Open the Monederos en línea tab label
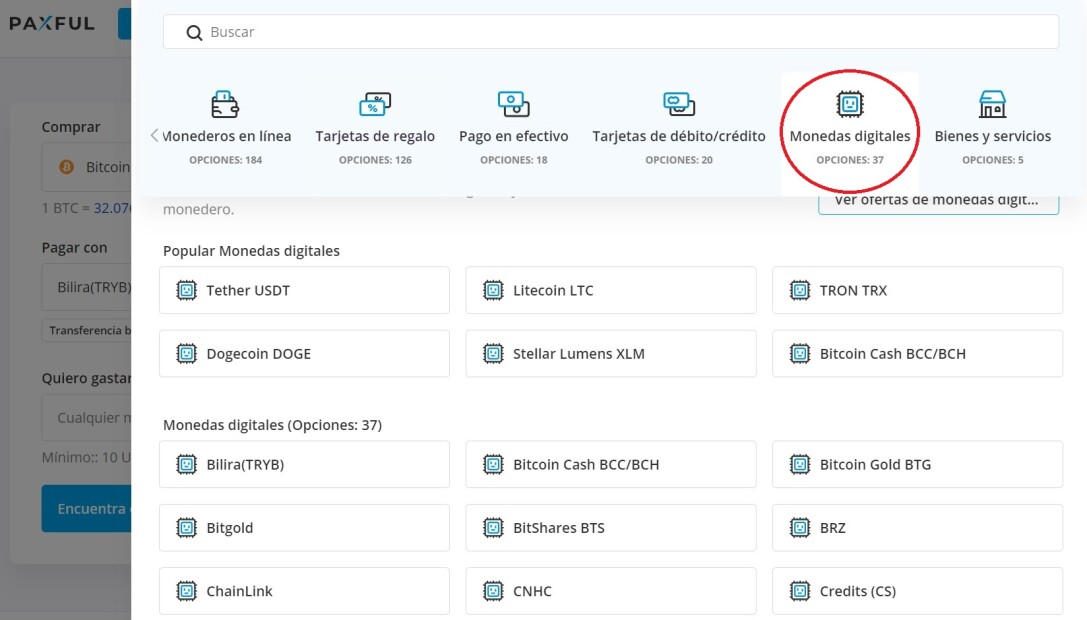This screenshot has width=1087, height=620. (227, 136)
